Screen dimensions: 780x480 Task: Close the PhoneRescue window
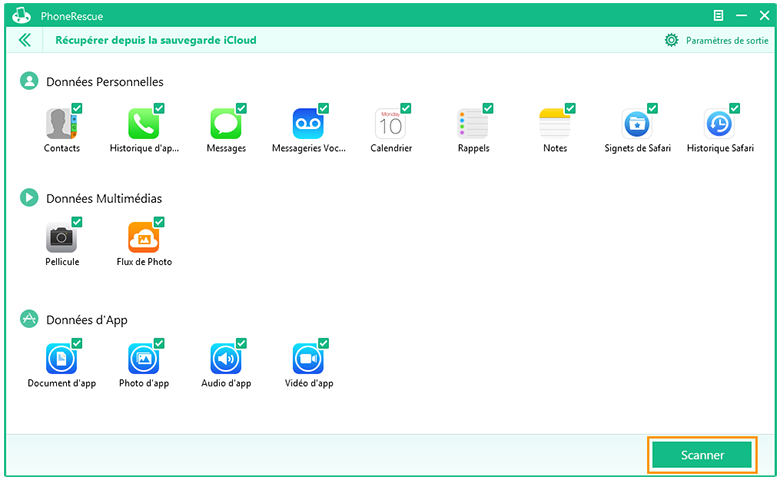(x=765, y=16)
